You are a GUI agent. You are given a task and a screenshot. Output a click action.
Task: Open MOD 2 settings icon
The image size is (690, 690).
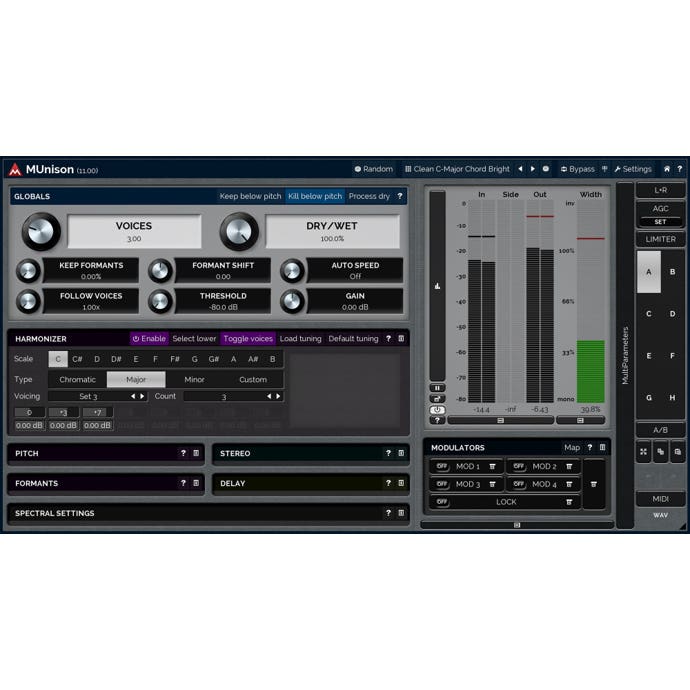[x=569, y=466]
